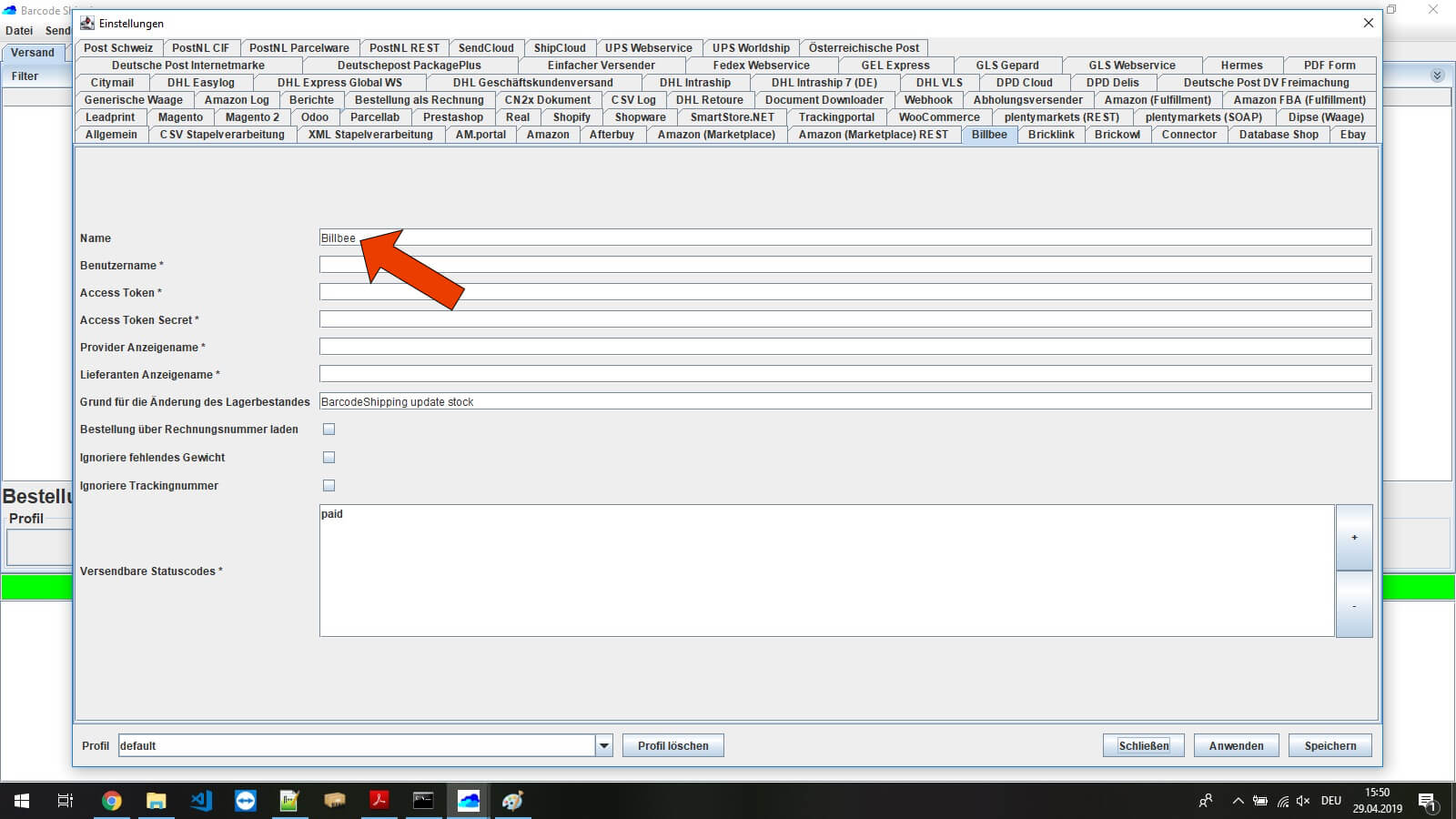Screen dimensions: 1456x819
Task: Click the Speichern button
Action: pos(1330,745)
